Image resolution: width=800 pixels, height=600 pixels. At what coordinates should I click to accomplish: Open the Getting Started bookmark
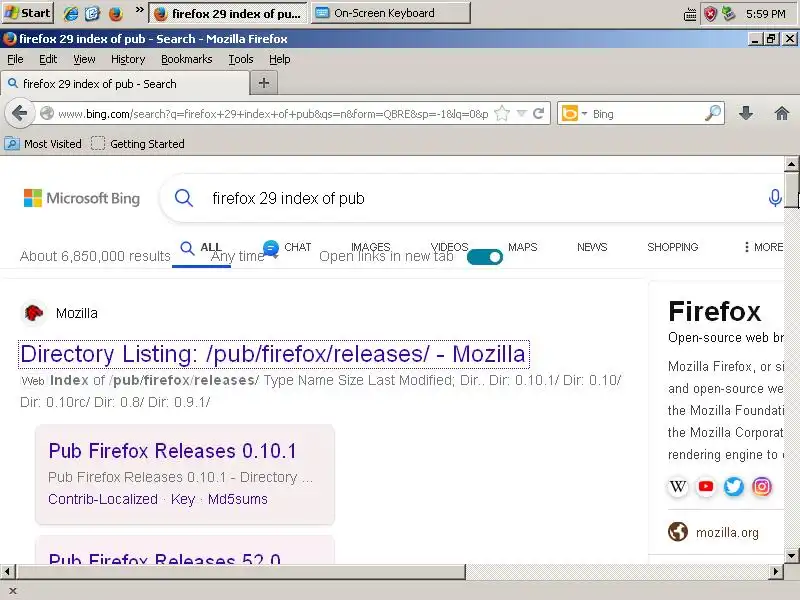[138, 144]
